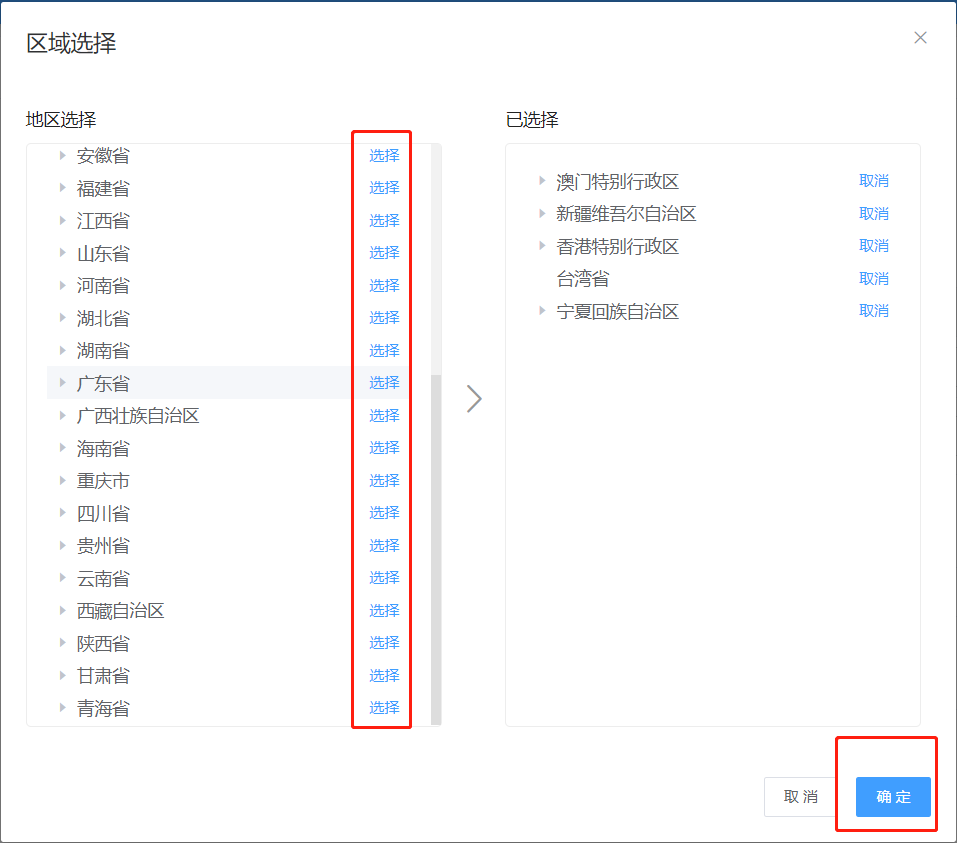
Task: Close the 区域选择 dialog with X
Action: pyautogui.click(x=920, y=38)
